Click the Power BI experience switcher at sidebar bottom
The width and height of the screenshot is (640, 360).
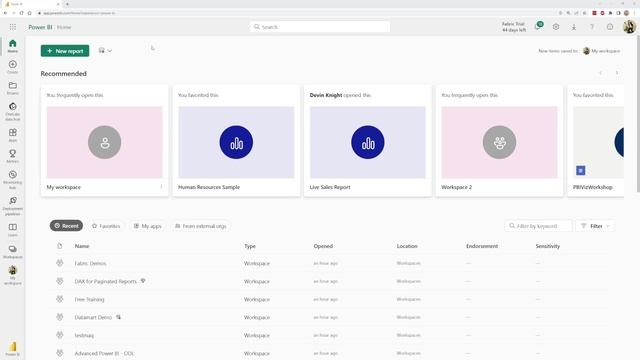(13, 349)
